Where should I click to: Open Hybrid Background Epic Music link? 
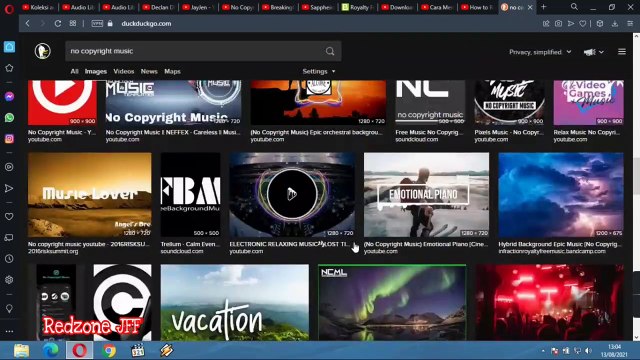pos(560,244)
